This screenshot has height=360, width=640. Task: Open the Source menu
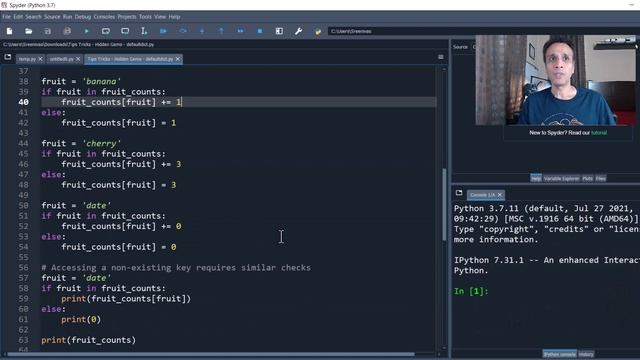tap(52, 17)
